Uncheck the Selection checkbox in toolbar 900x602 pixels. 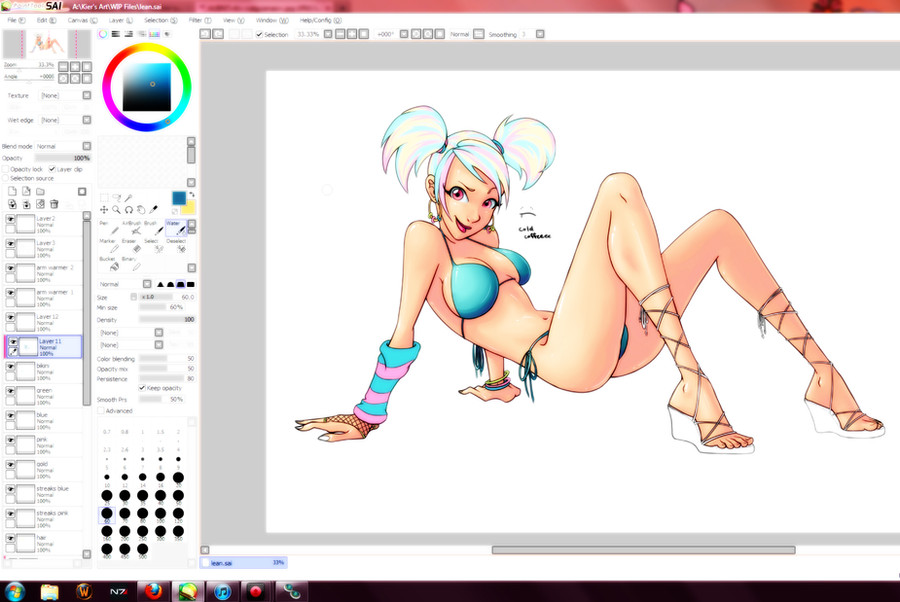[x=259, y=34]
